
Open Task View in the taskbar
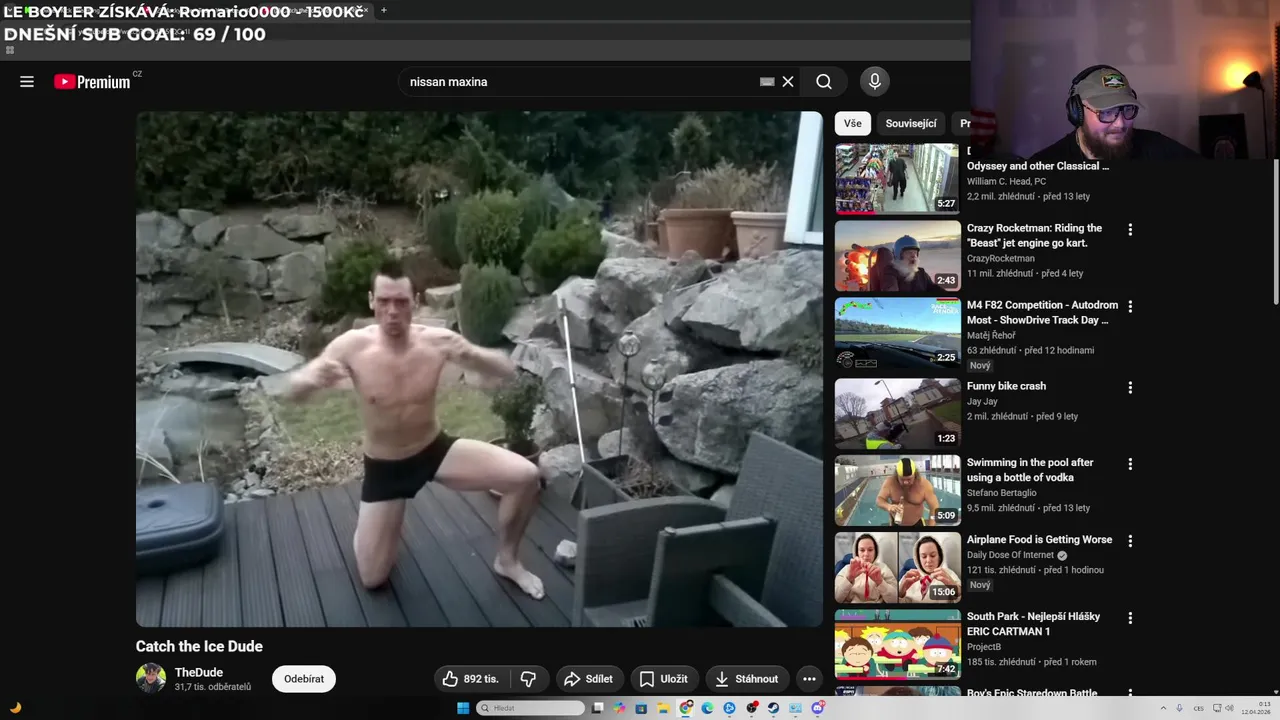point(597,708)
